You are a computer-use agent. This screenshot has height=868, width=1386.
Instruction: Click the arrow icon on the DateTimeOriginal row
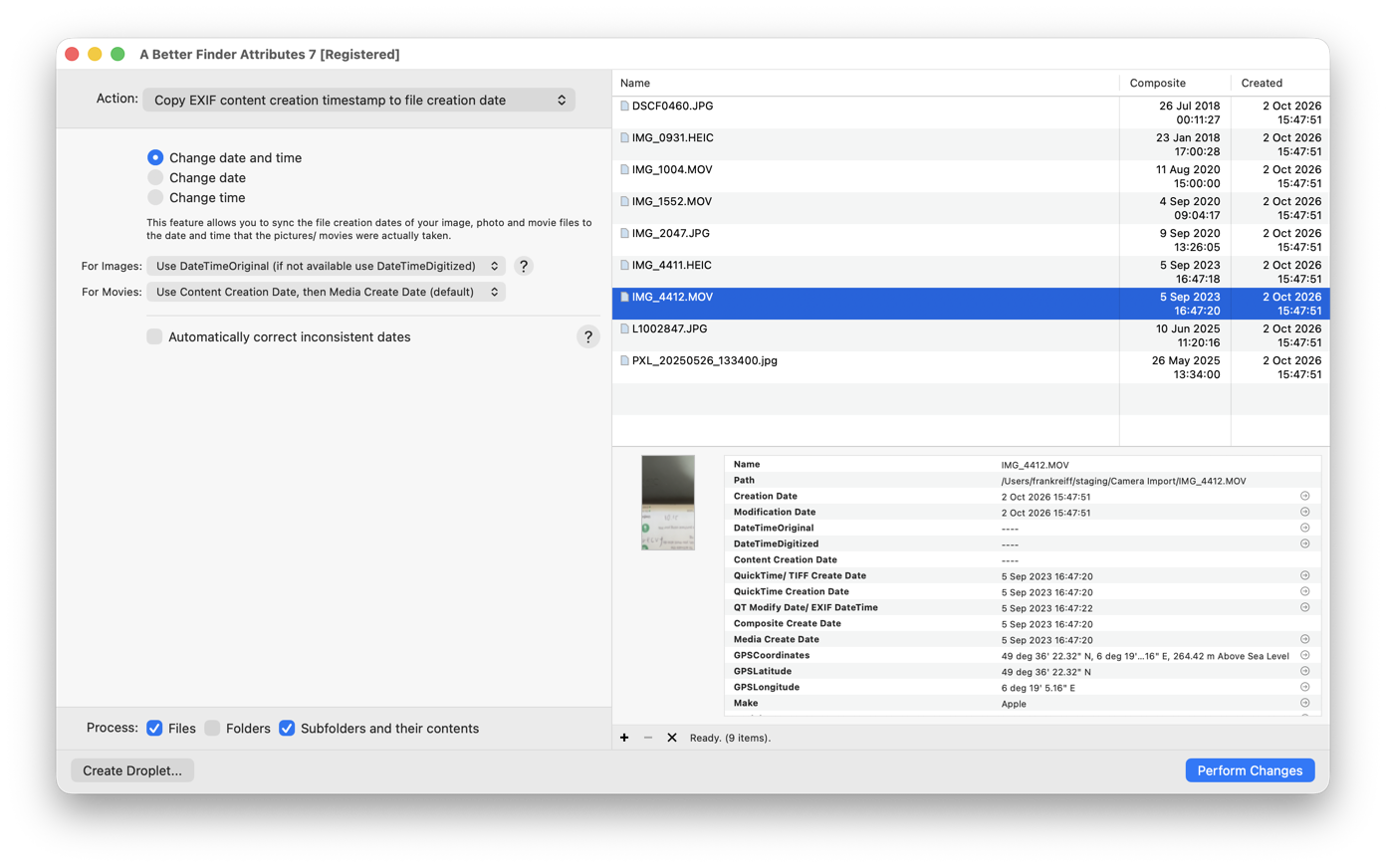click(x=1304, y=528)
